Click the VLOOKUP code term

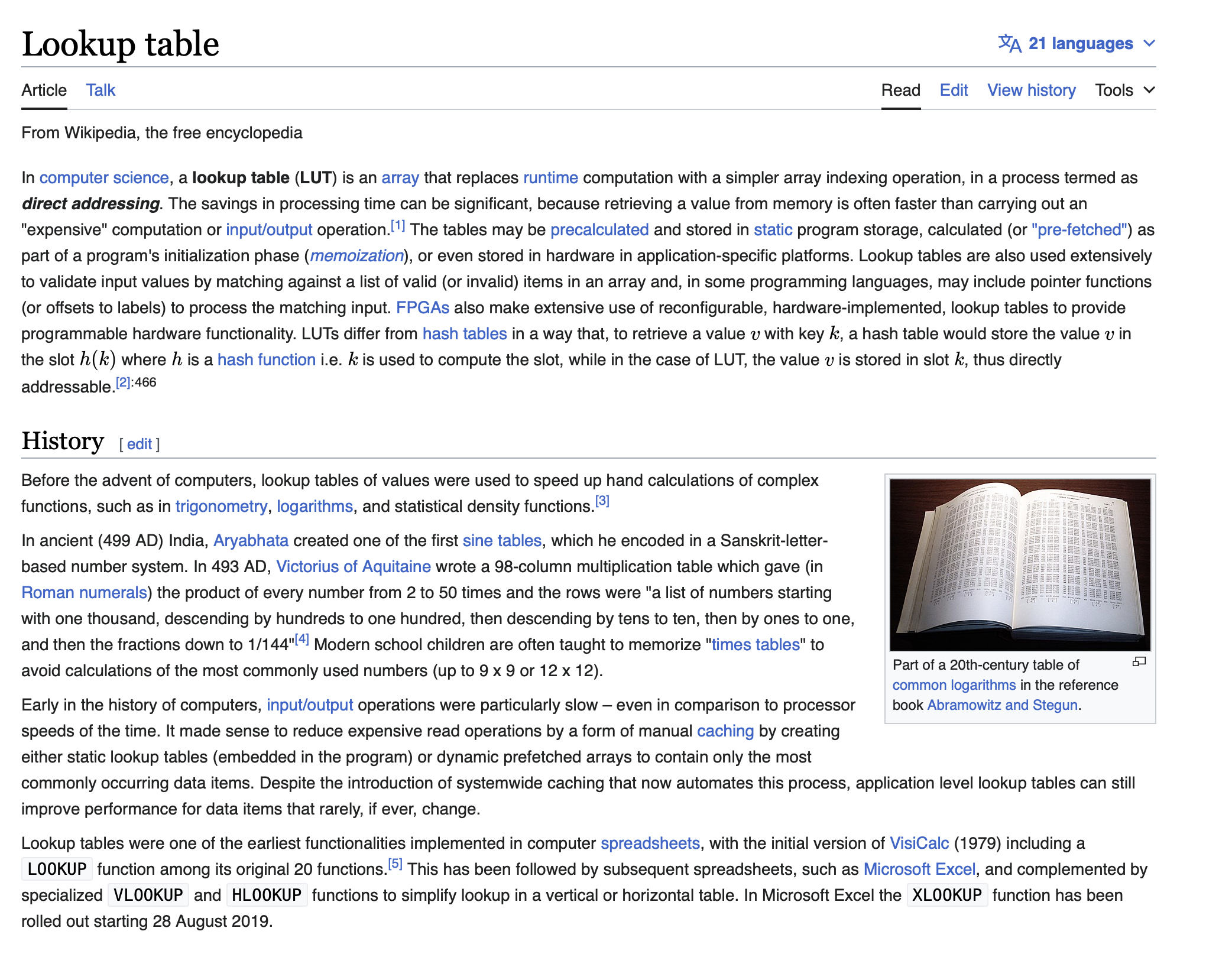tap(148, 895)
